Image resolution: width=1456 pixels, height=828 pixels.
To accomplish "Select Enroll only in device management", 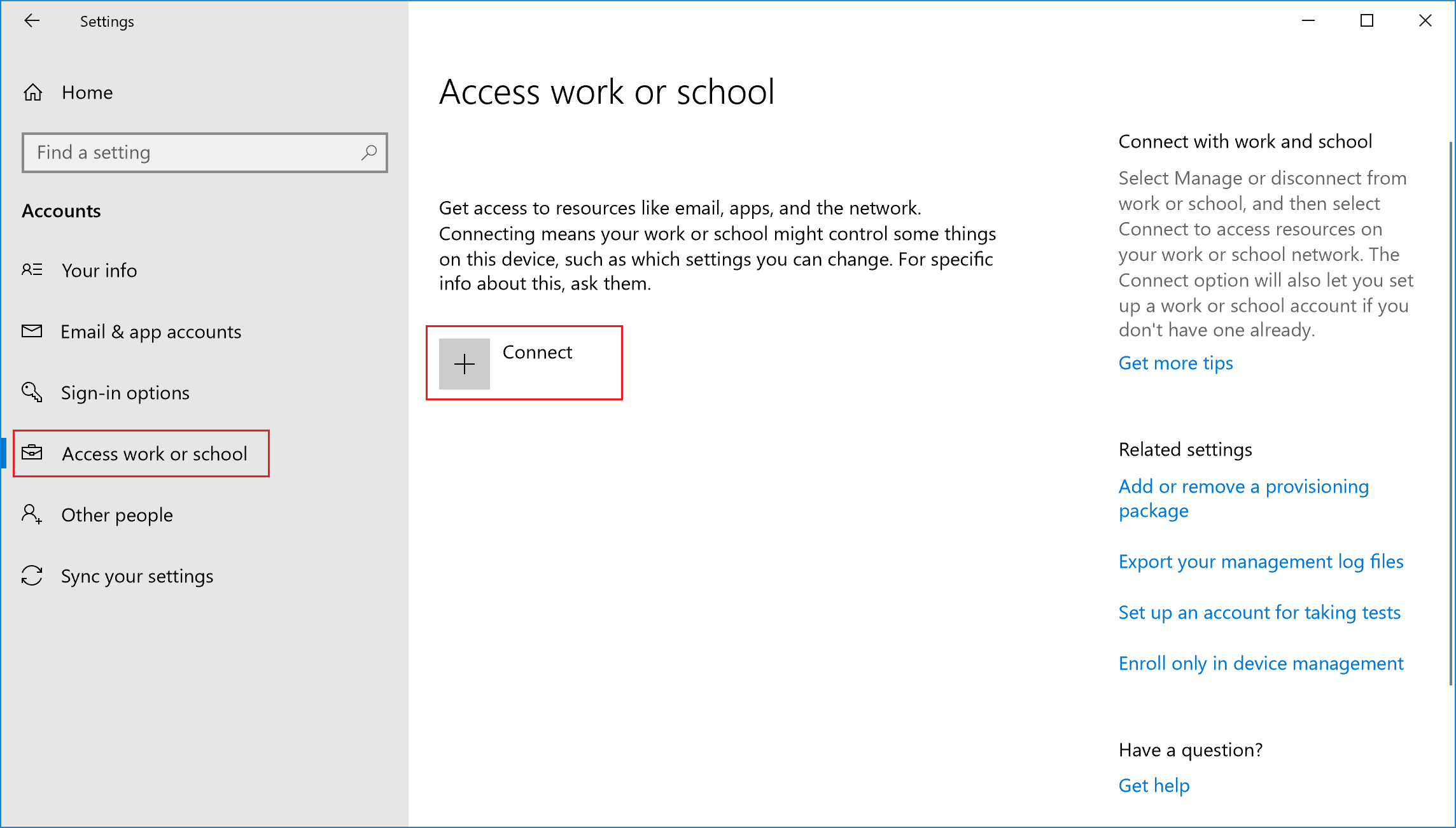I will pos(1261,662).
